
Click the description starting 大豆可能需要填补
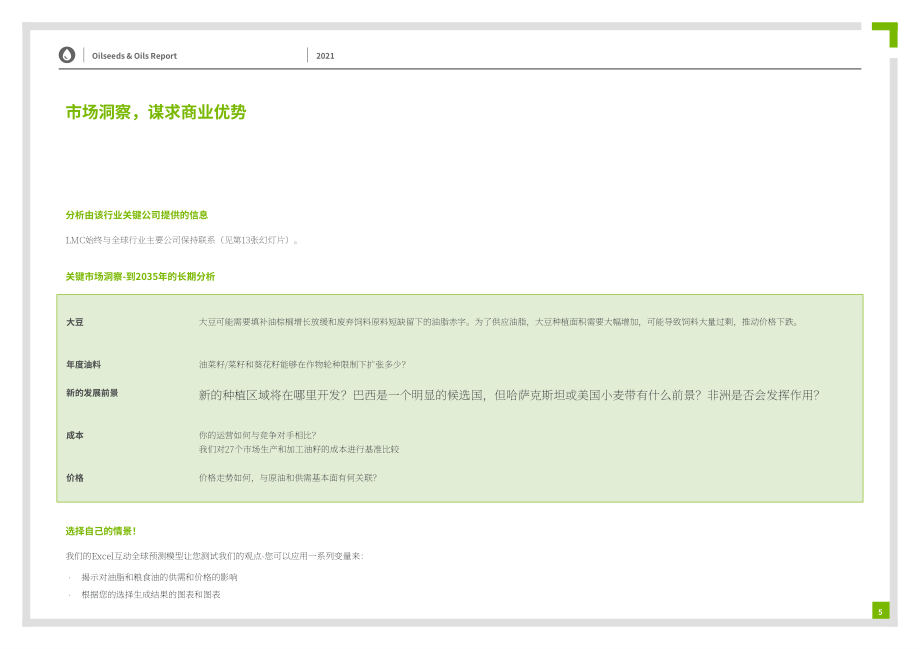[x=499, y=322]
